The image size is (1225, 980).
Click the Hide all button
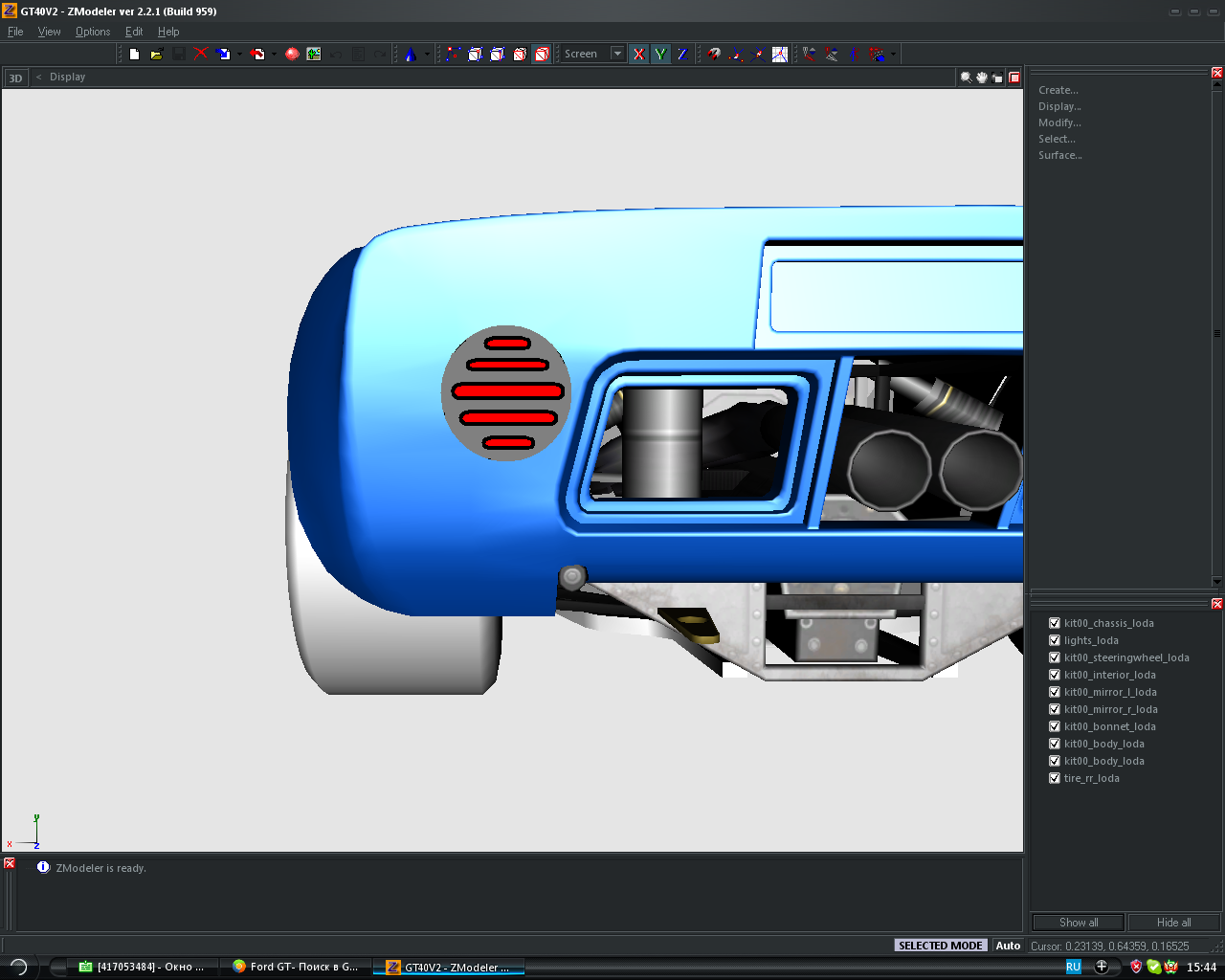point(1173,923)
